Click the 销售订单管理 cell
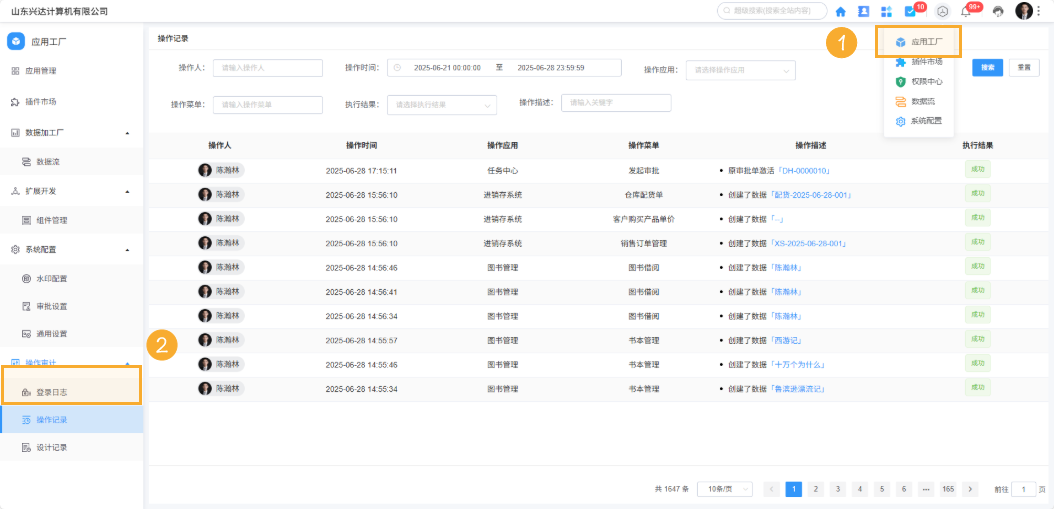Viewport: 1054px width, 509px height. coord(643,243)
